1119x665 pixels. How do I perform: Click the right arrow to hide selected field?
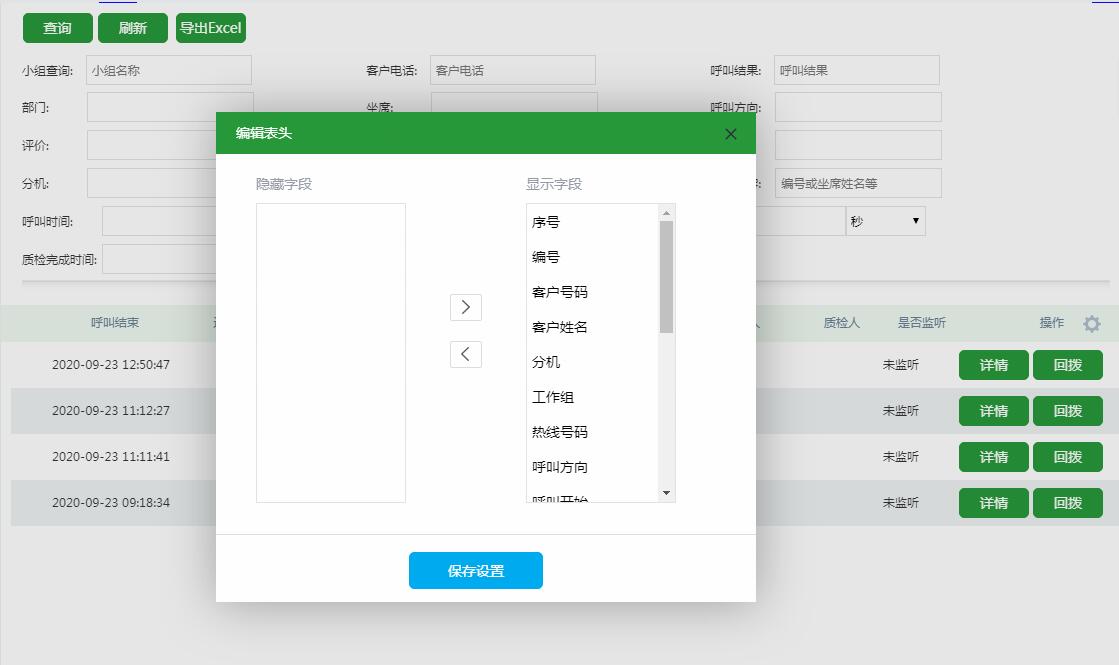point(465,307)
